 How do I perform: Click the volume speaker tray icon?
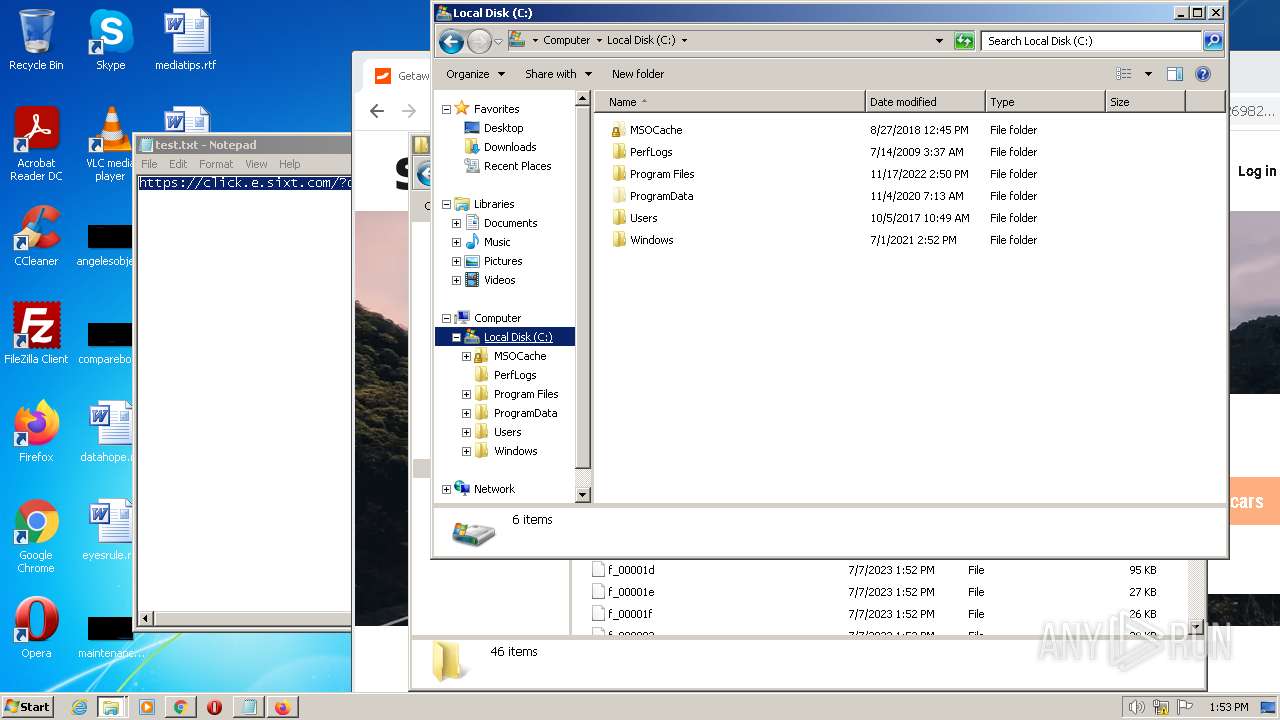pyautogui.click(x=1136, y=707)
